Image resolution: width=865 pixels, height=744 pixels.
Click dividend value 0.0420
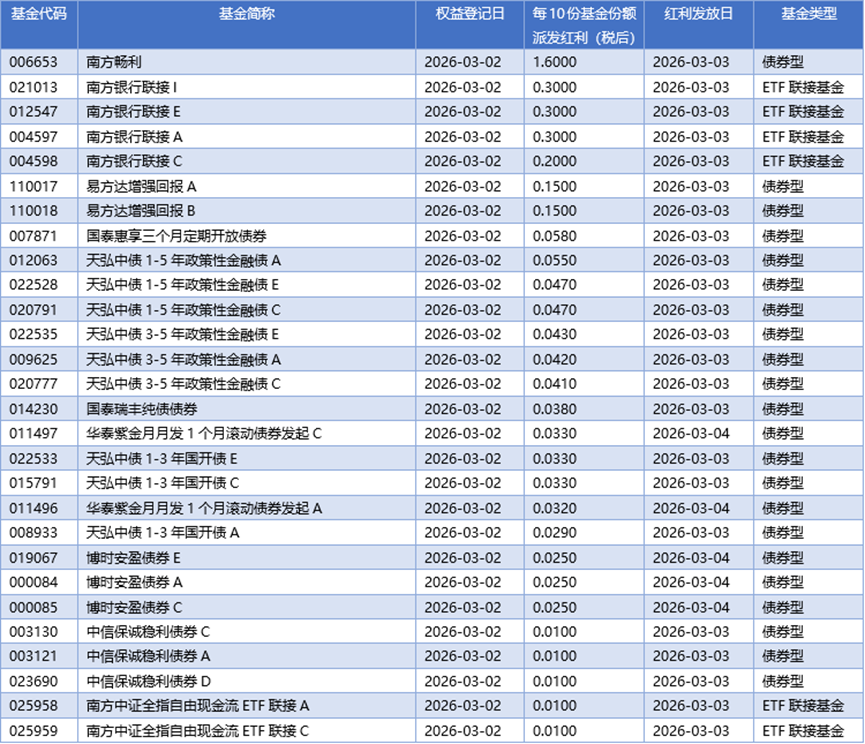554,360
